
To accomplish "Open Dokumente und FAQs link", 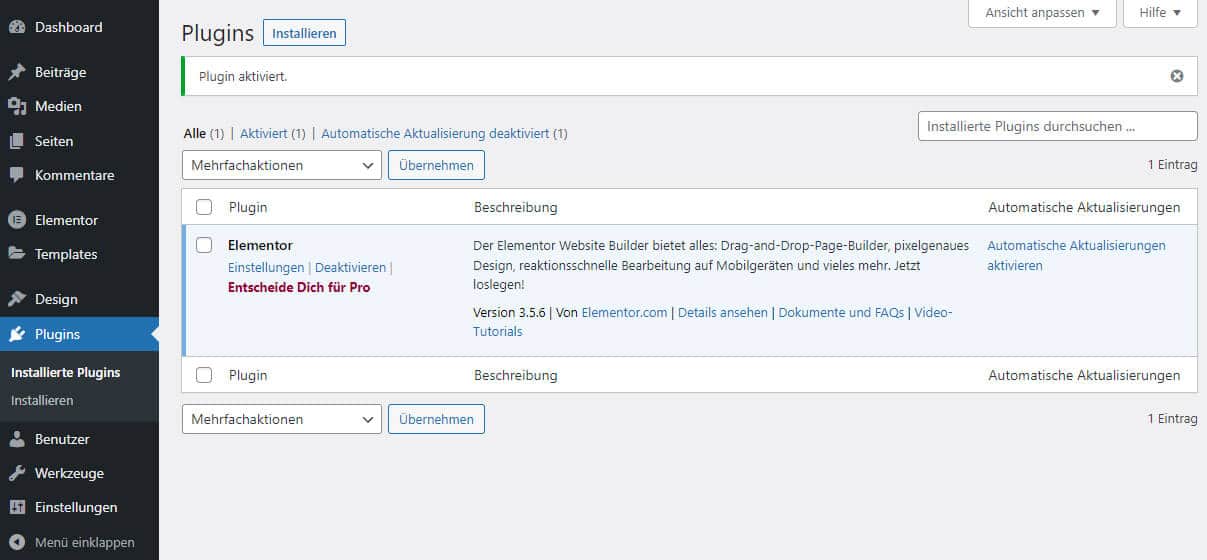I will tap(841, 313).
